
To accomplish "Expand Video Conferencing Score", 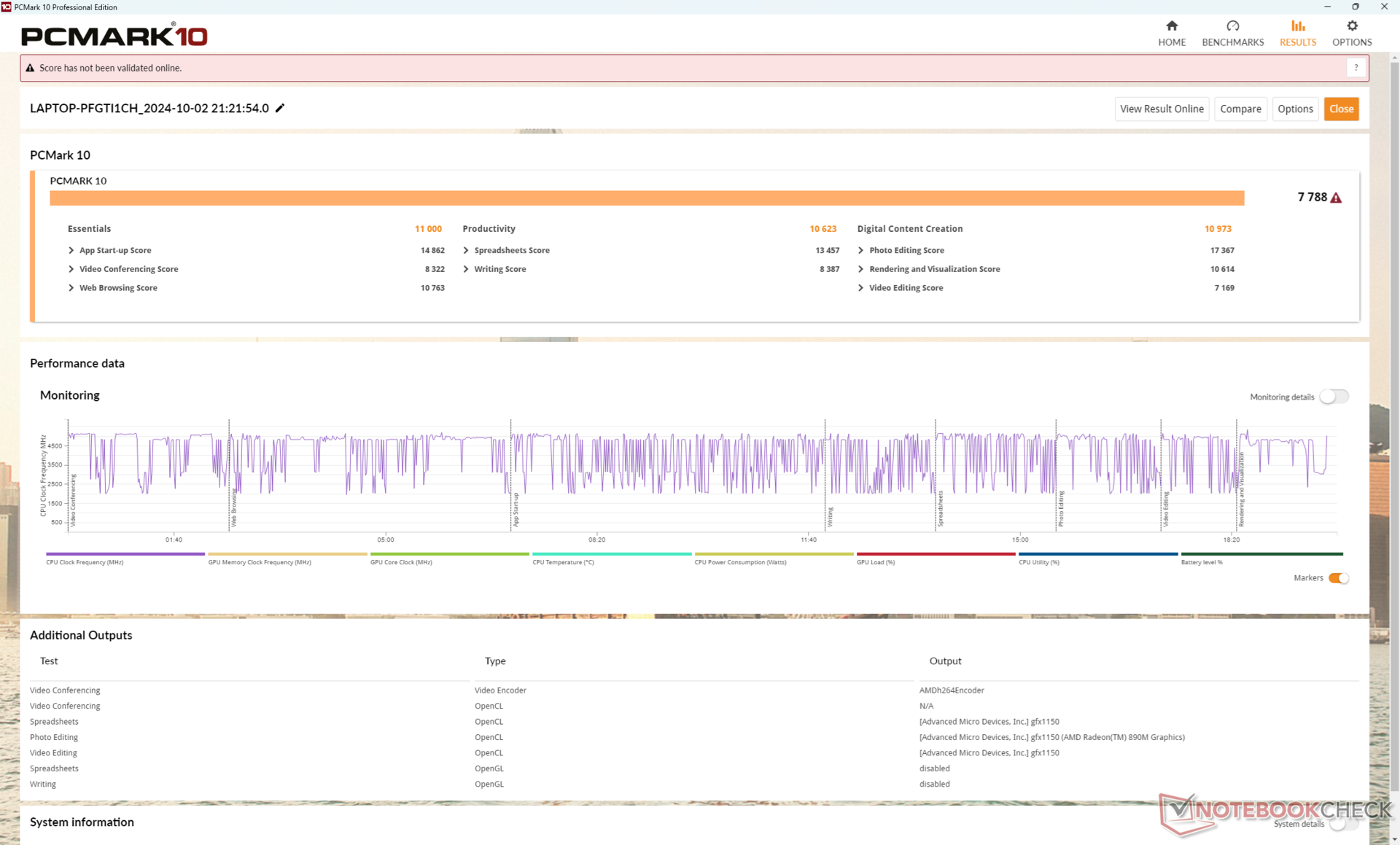I will click(71, 269).
